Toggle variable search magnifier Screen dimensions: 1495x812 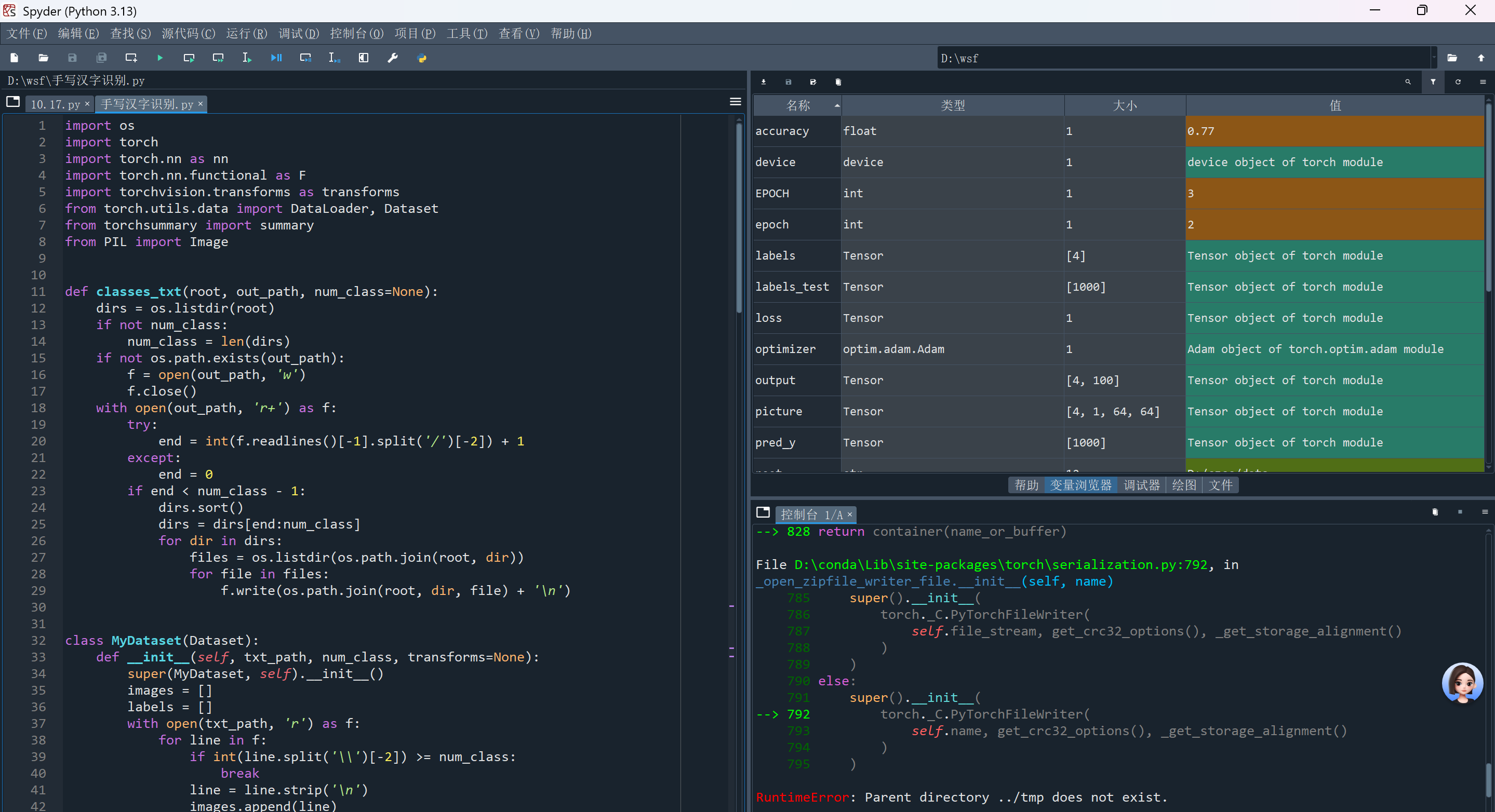(x=1407, y=82)
